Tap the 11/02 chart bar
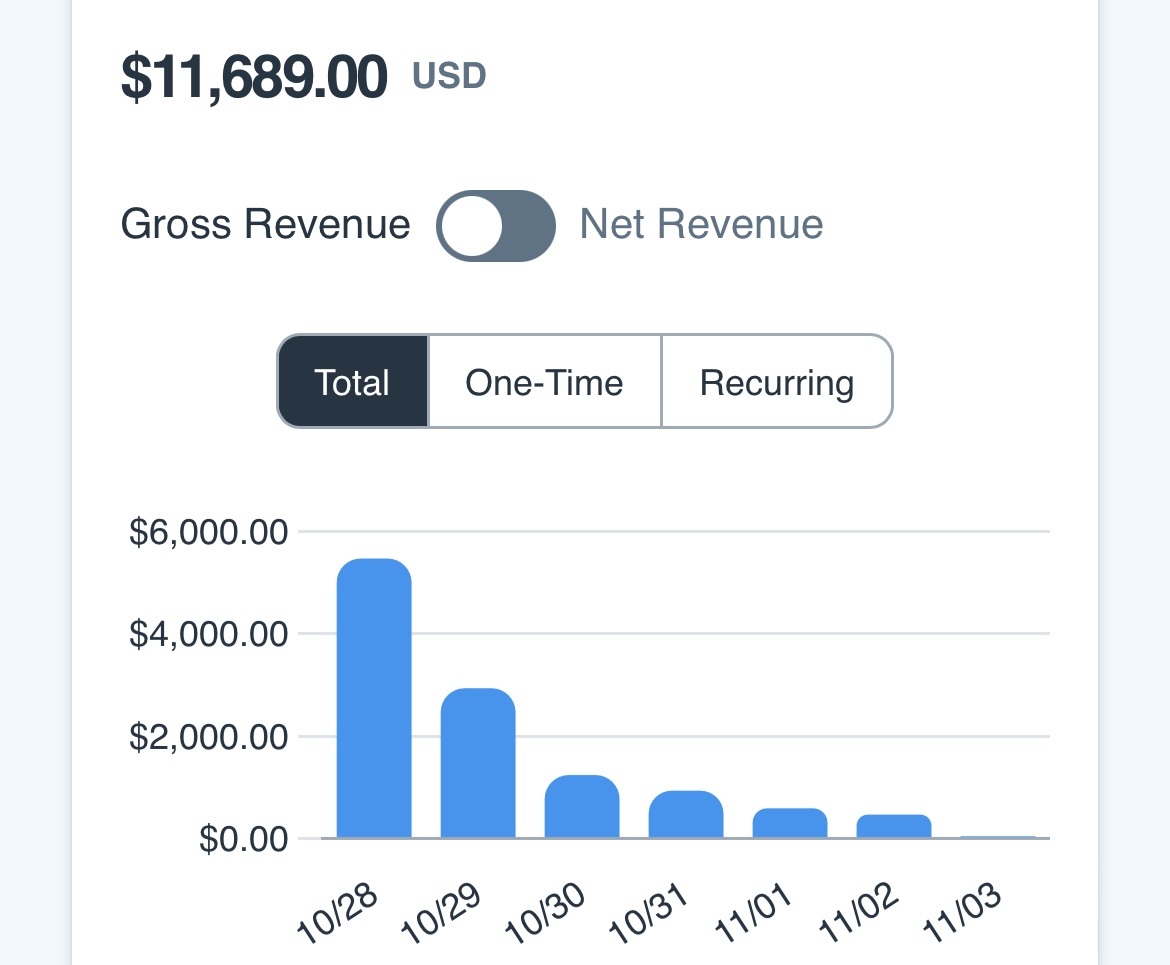This screenshot has height=965, width=1170. (x=894, y=826)
